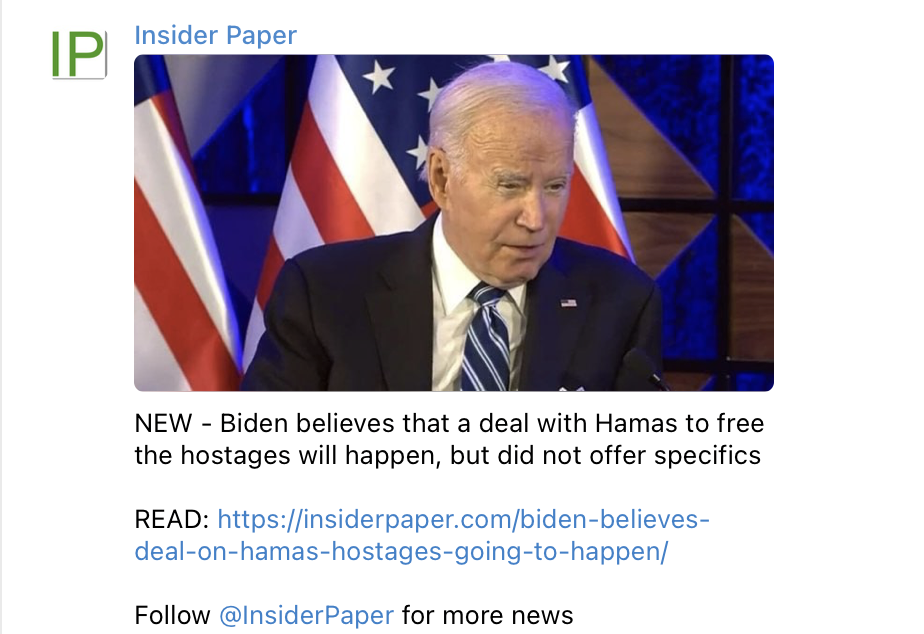Click the 'for more news' text
Screen dimensions: 924x634
coord(487,616)
